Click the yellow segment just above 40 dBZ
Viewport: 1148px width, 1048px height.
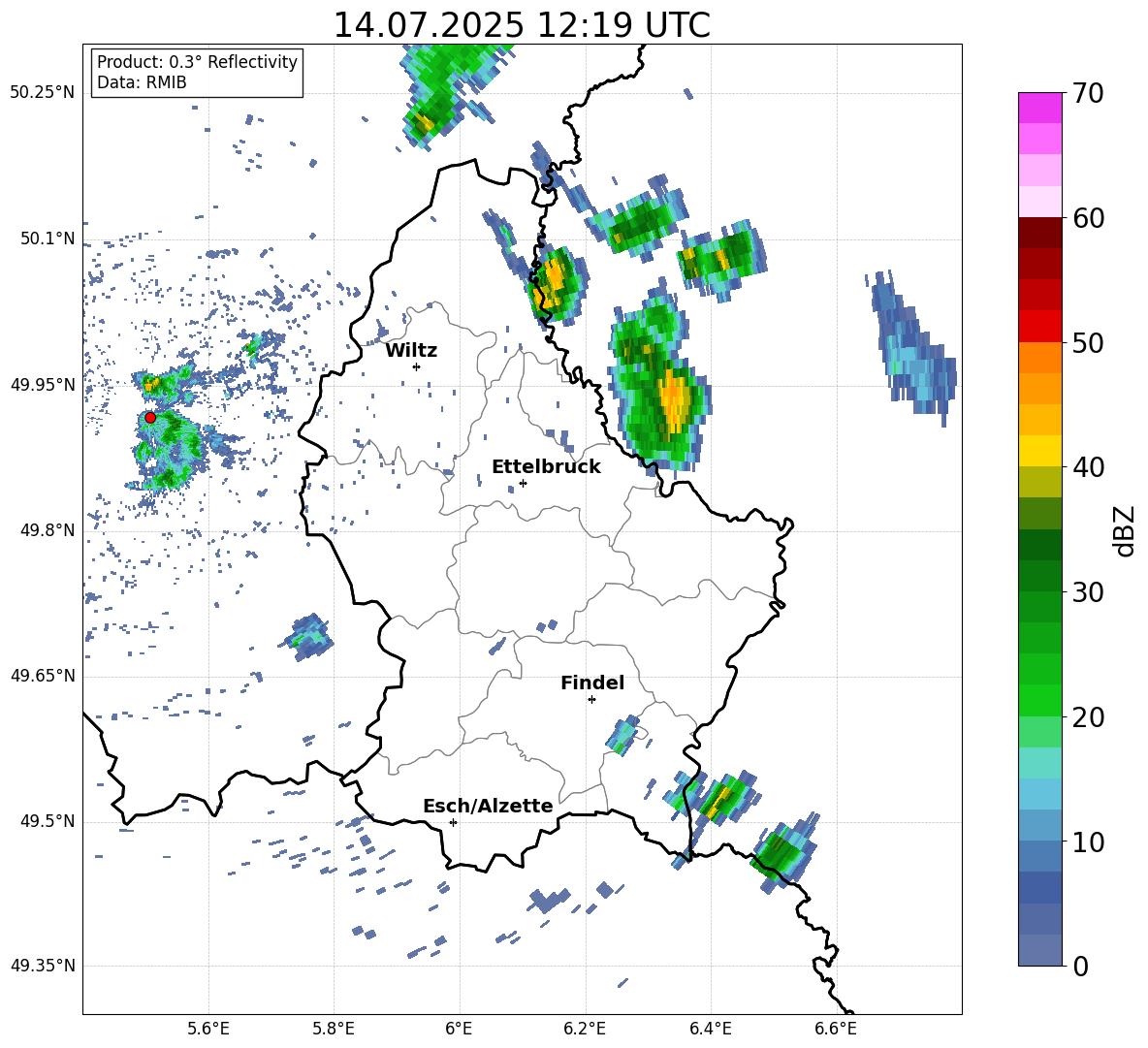click(1039, 452)
